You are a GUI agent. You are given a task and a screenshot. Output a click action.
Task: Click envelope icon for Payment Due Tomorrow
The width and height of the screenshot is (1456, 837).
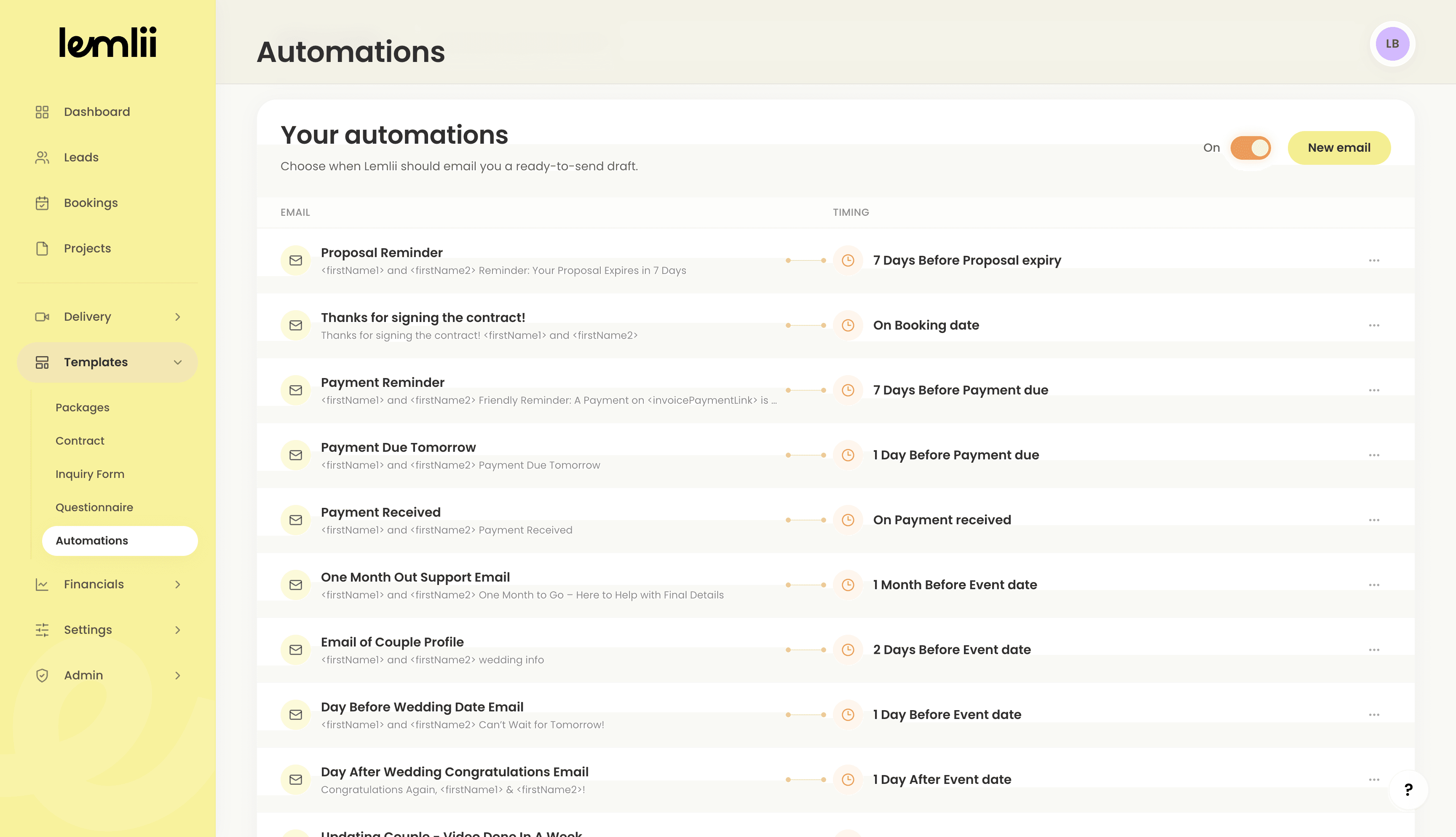click(x=295, y=455)
